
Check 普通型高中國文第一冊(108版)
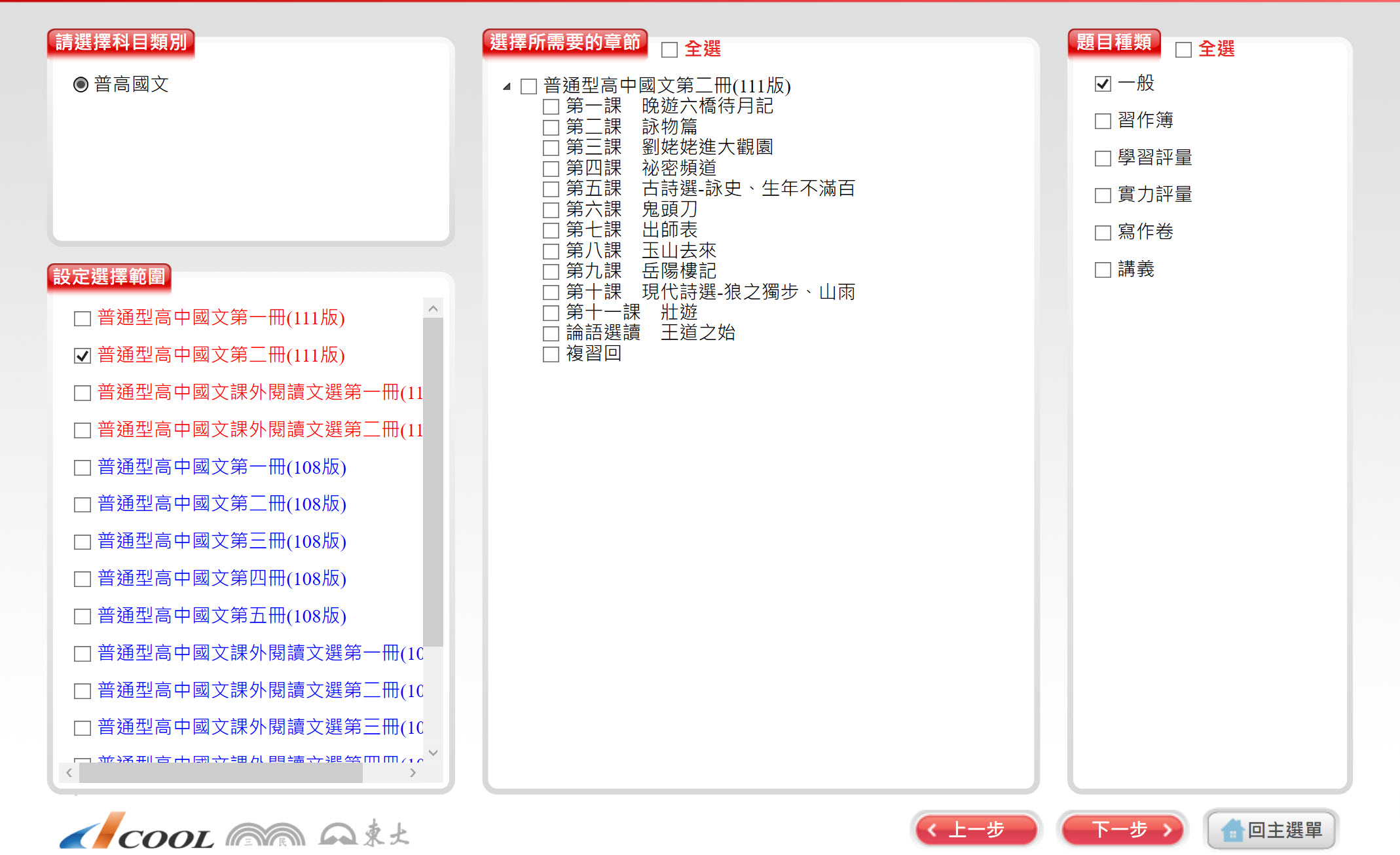[83, 468]
